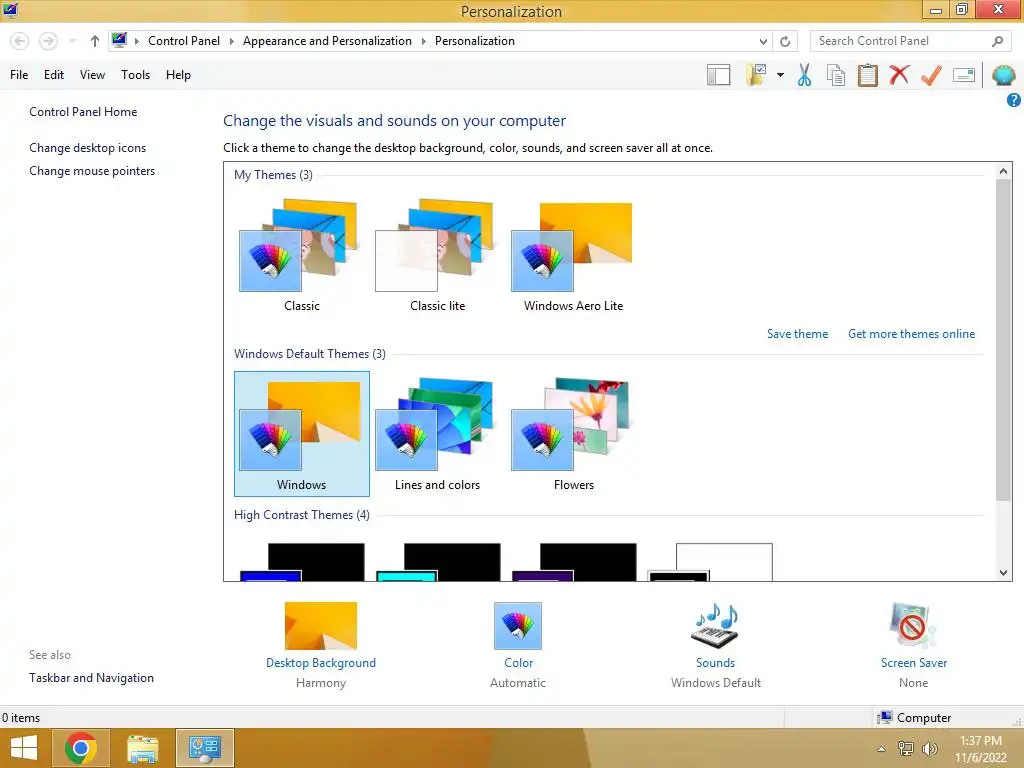The image size is (1024, 768).
Task: Open the Color settings icon
Action: 518,626
